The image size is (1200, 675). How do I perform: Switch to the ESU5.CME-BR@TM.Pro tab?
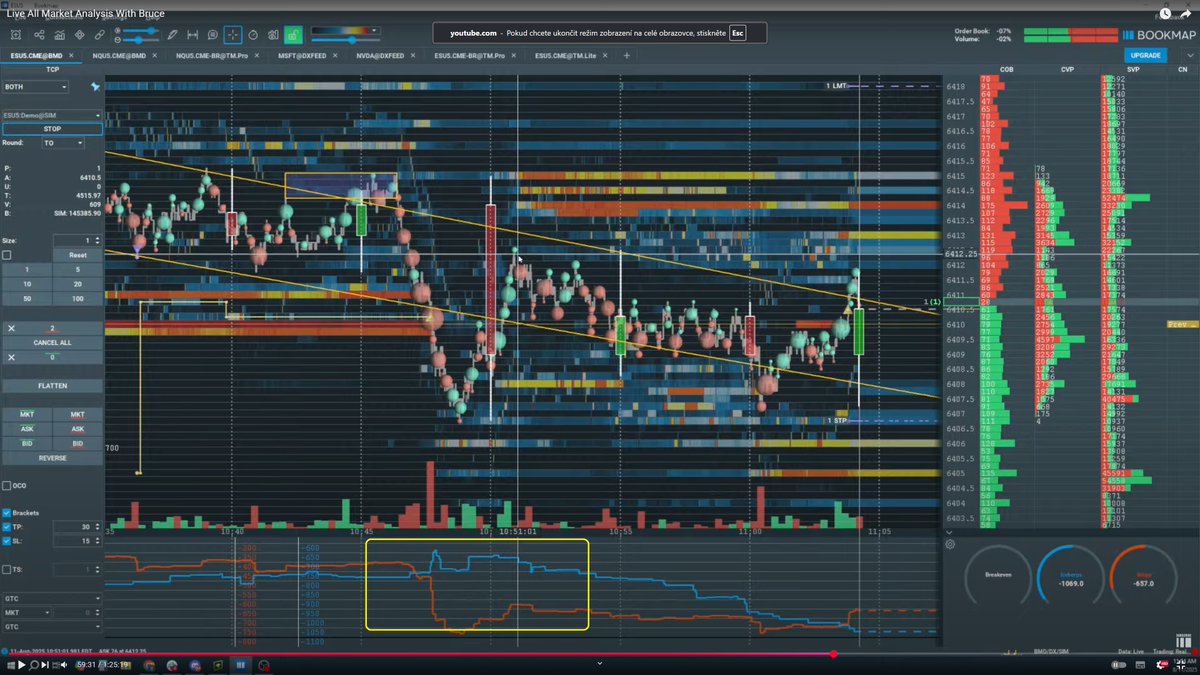click(469, 55)
